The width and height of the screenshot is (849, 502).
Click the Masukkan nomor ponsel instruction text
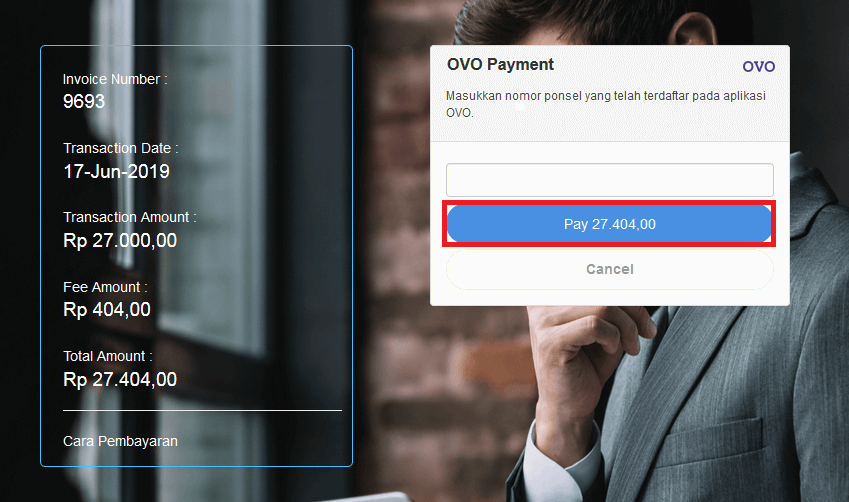point(605,104)
